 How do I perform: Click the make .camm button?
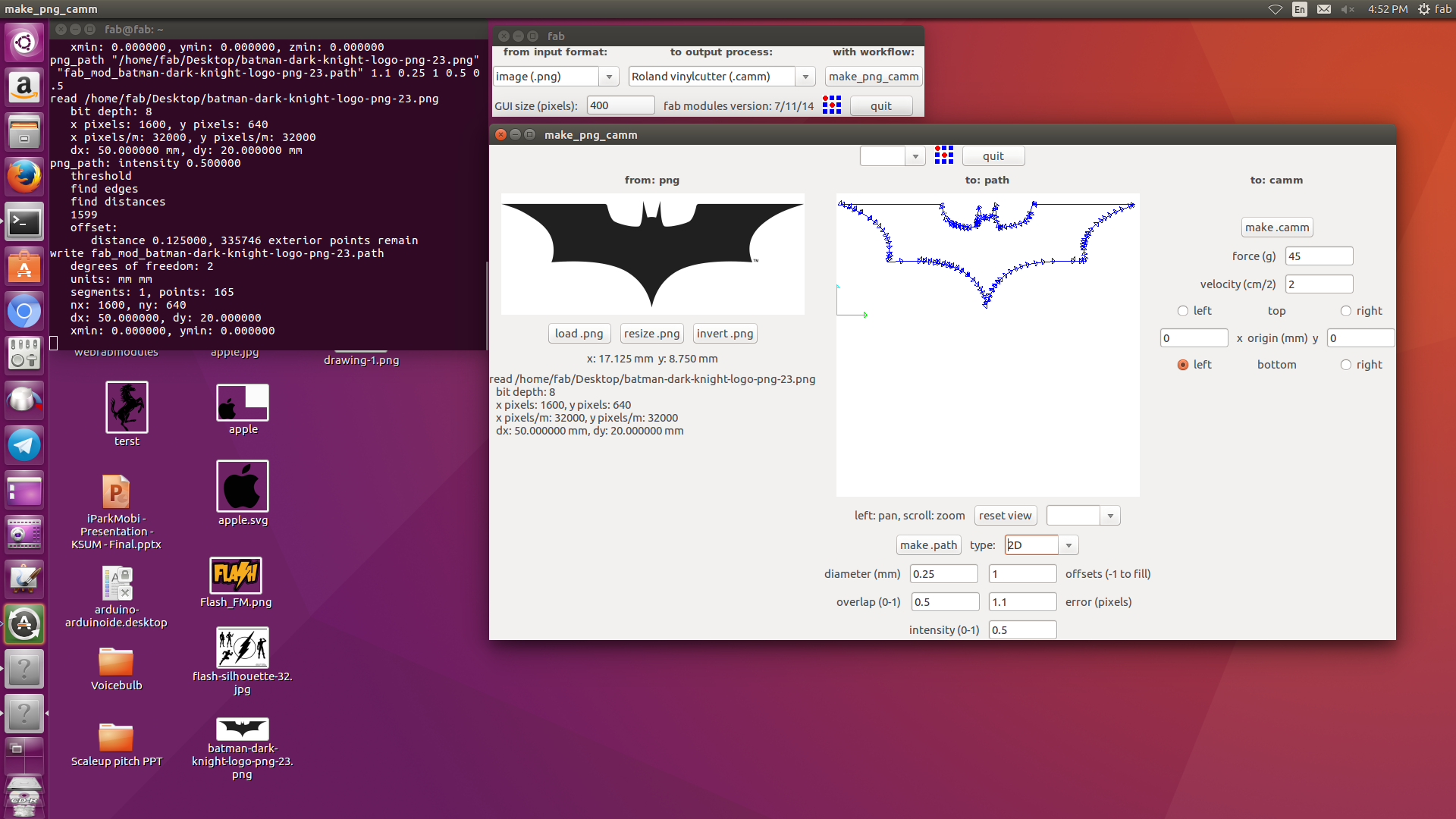(x=1277, y=227)
